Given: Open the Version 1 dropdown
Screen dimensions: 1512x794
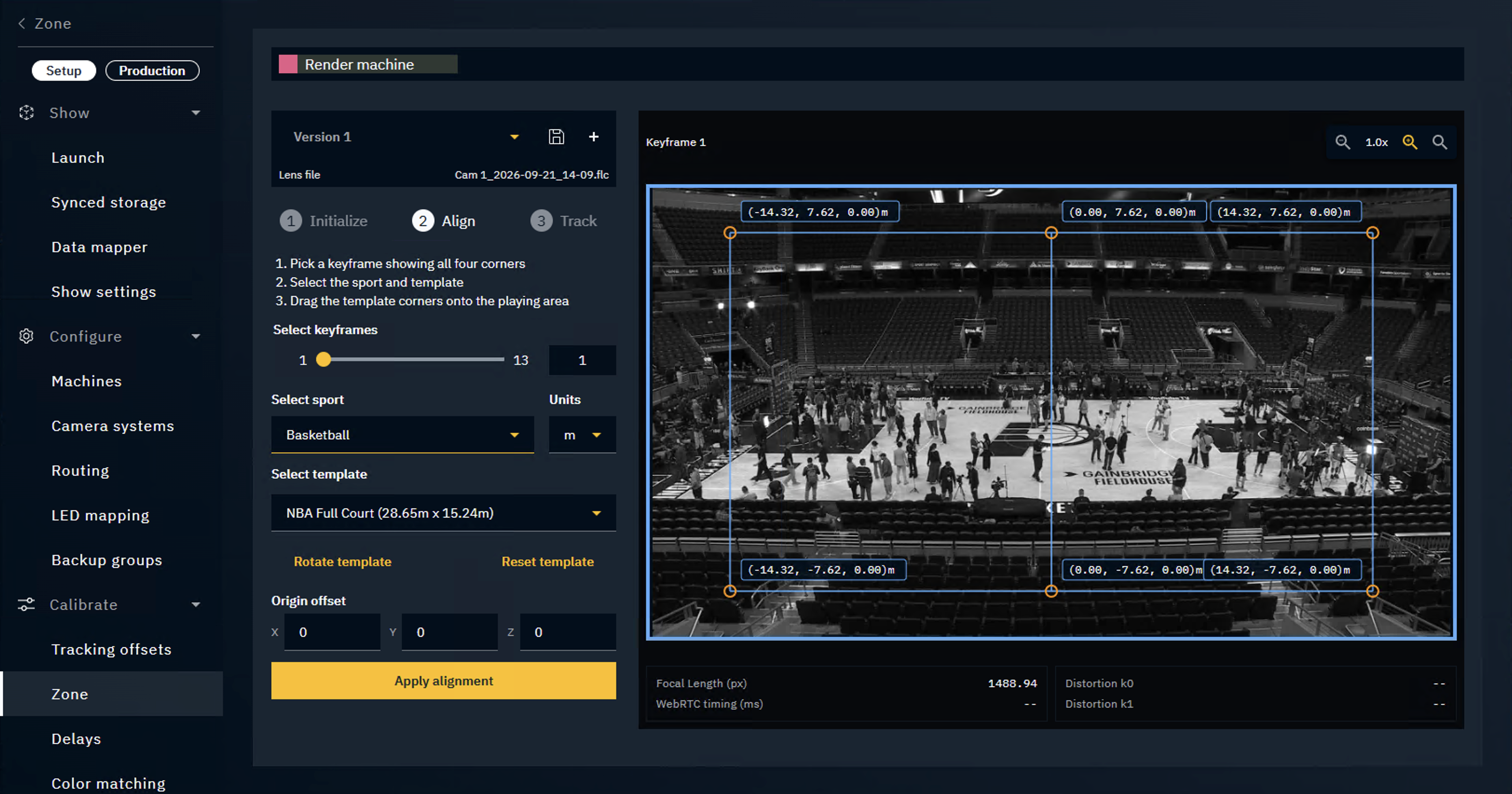Looking at the screenshot, I should tap(406, 137).
